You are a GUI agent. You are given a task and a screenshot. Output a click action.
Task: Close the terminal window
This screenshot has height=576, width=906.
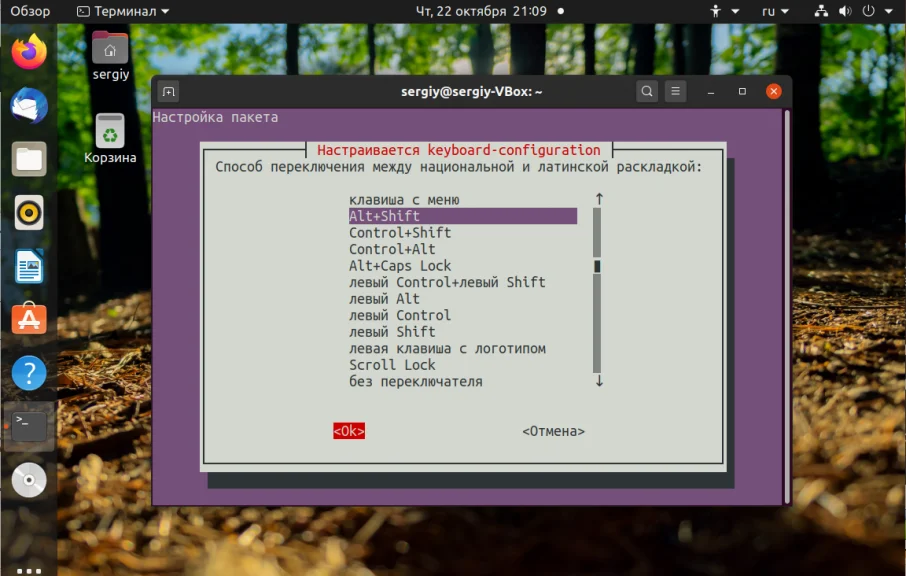[774, 91]
